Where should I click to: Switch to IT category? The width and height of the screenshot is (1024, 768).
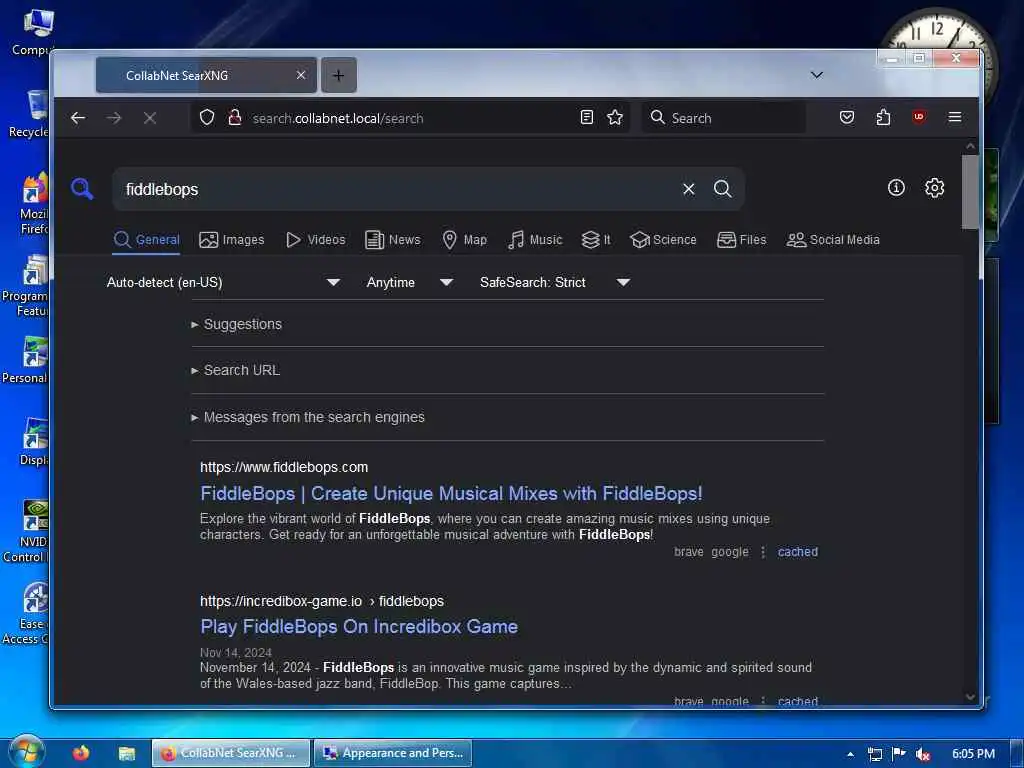596,240
